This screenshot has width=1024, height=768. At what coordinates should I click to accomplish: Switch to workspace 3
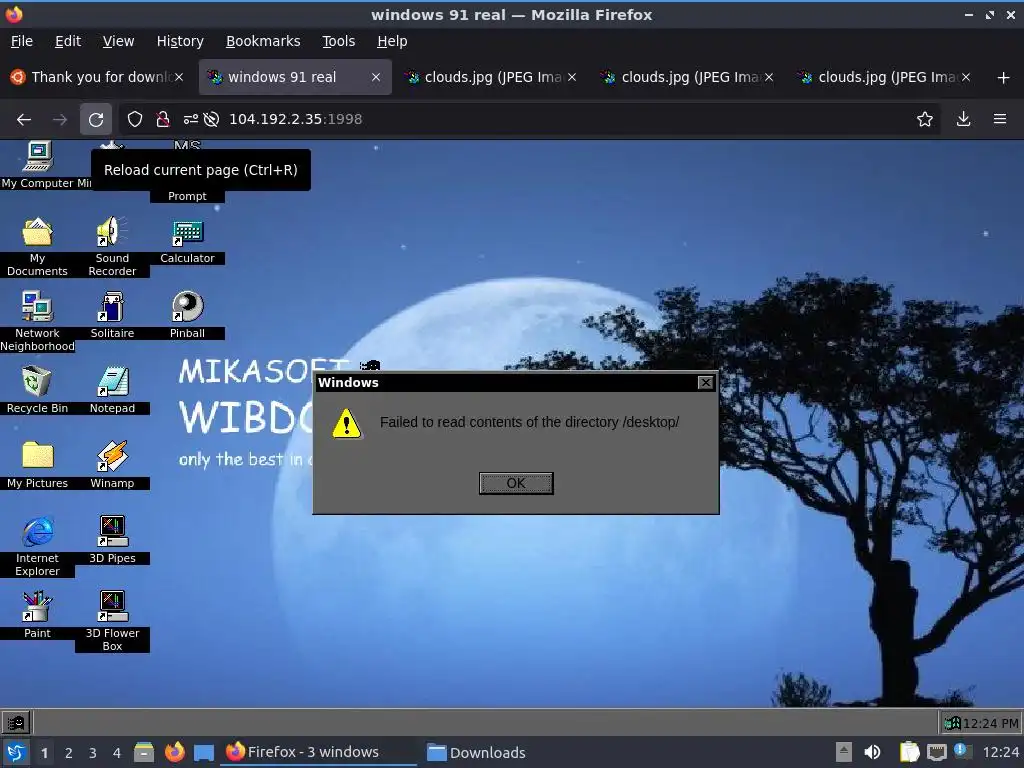93,753
